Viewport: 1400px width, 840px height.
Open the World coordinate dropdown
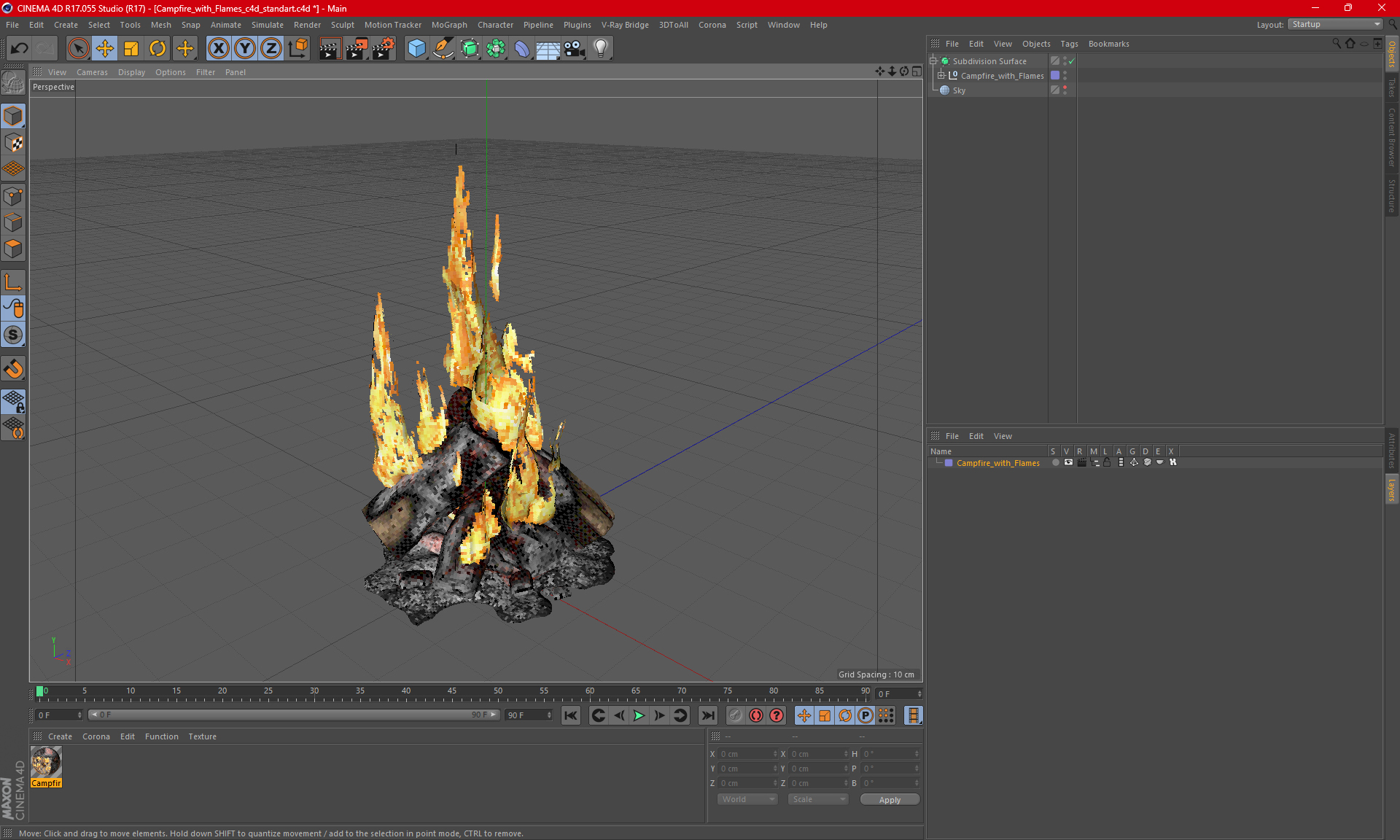[747, 800]
